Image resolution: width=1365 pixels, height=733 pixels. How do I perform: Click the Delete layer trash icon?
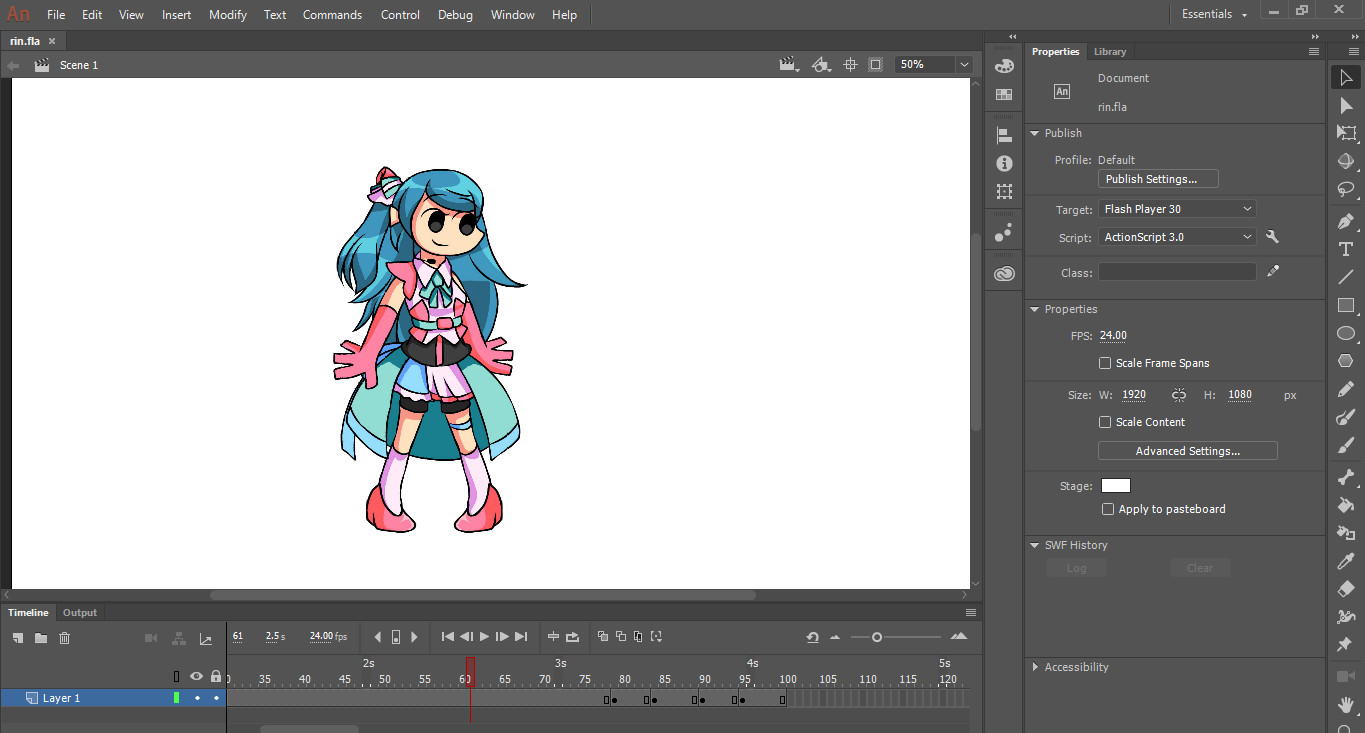click(x=65, y=638)
